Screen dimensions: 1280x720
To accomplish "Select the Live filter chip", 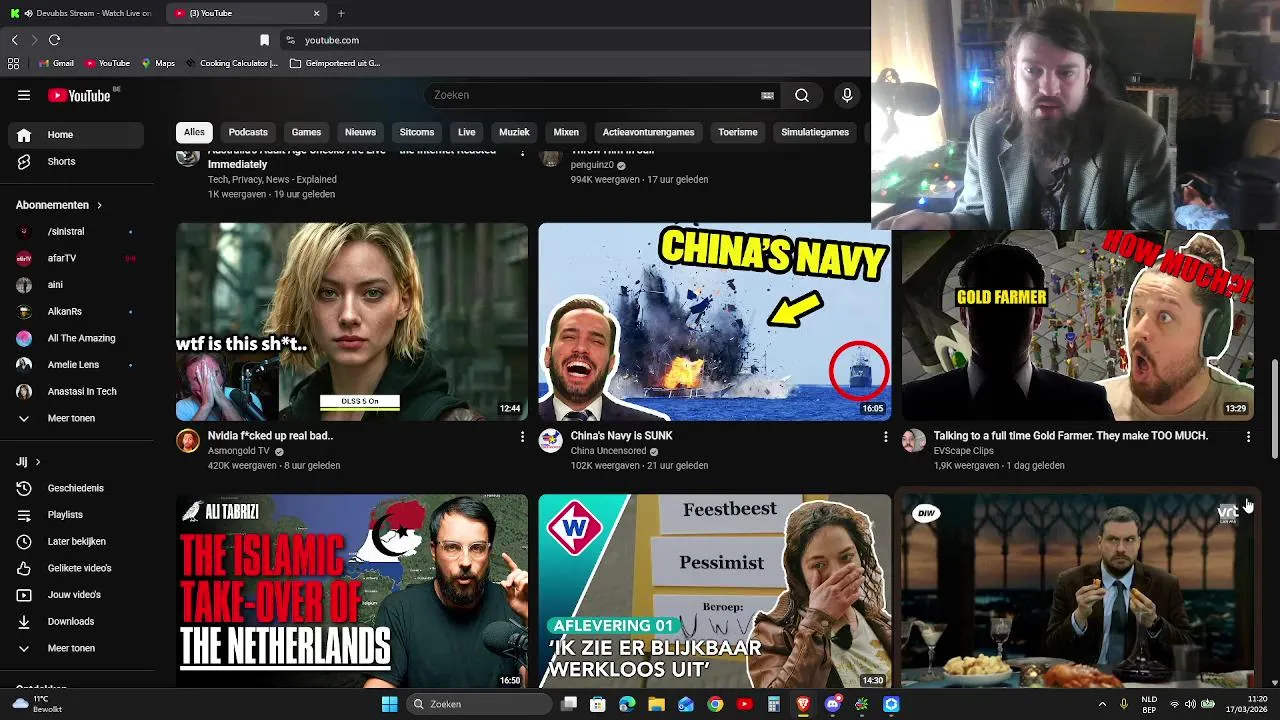I will [467, 132].
